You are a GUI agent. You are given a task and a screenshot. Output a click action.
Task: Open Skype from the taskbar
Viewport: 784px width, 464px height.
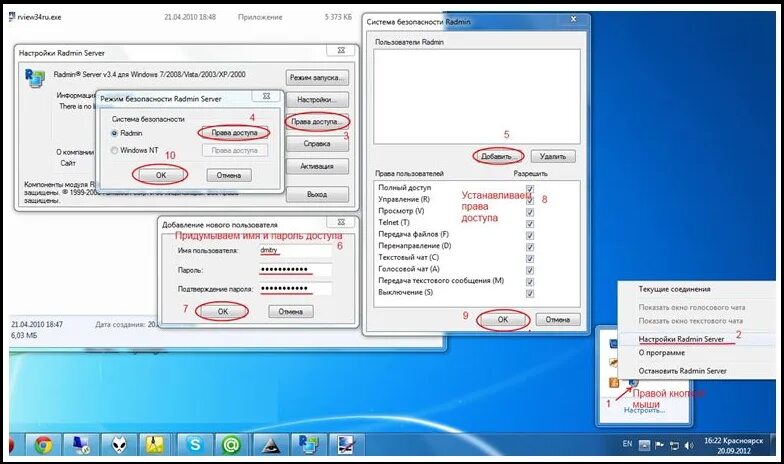coord(194,444)
